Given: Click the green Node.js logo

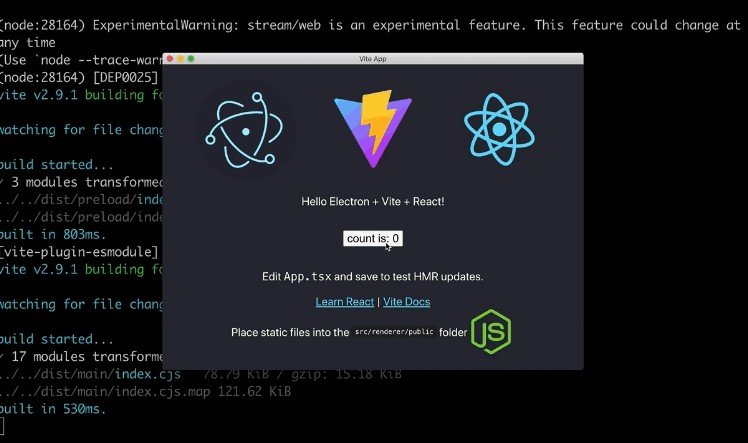Looking at the screenshot, I should [x=491, y=331].
